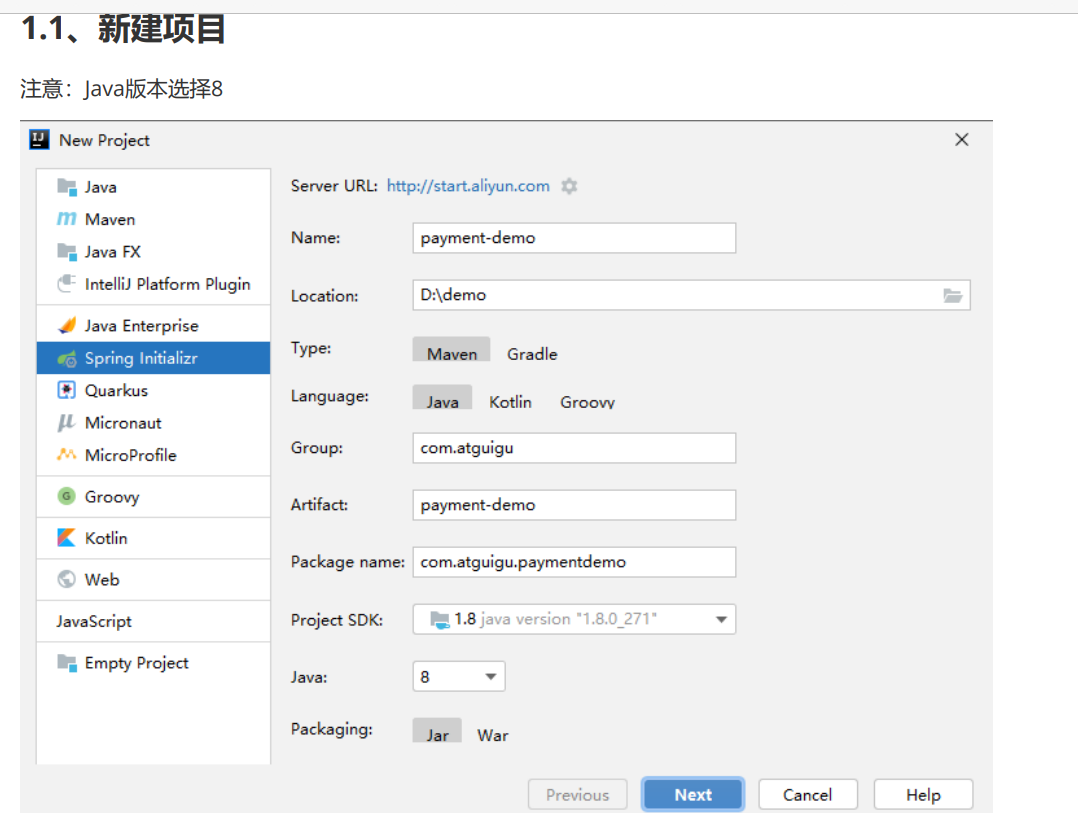Select Kotlin in the project list

tap(153, 538)
